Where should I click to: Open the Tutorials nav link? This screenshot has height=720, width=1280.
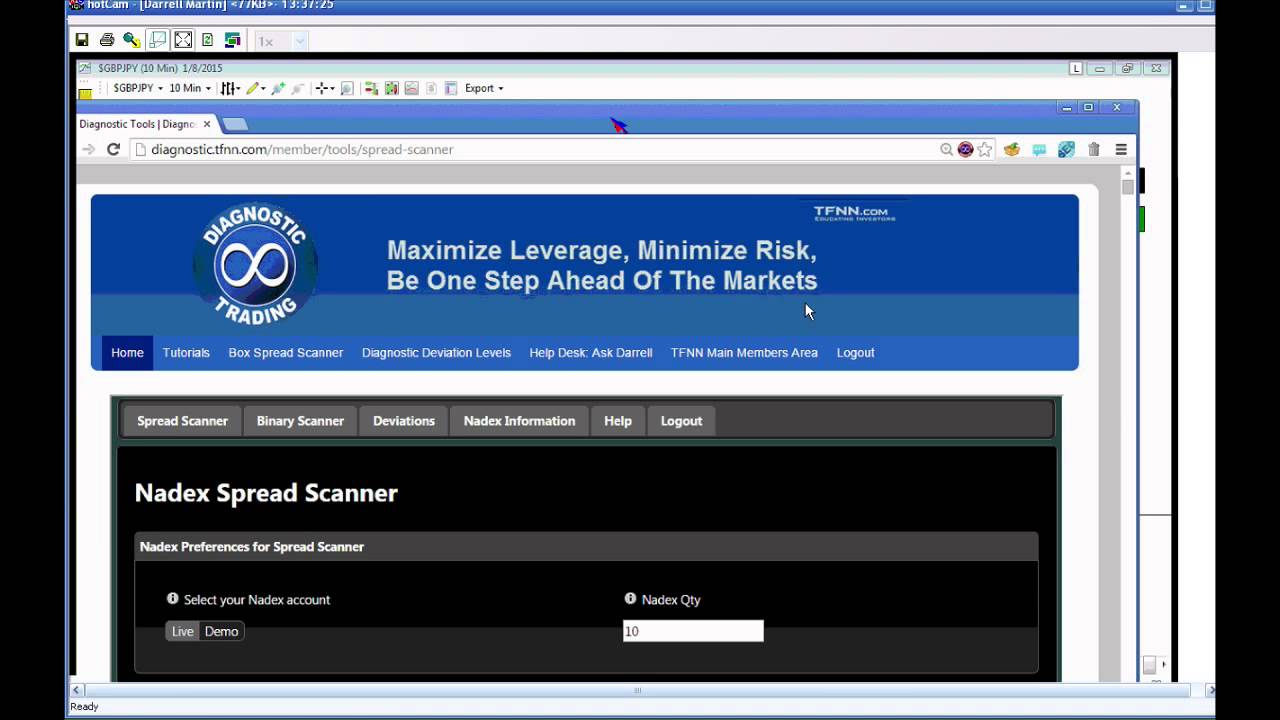(x=186, y=353)
